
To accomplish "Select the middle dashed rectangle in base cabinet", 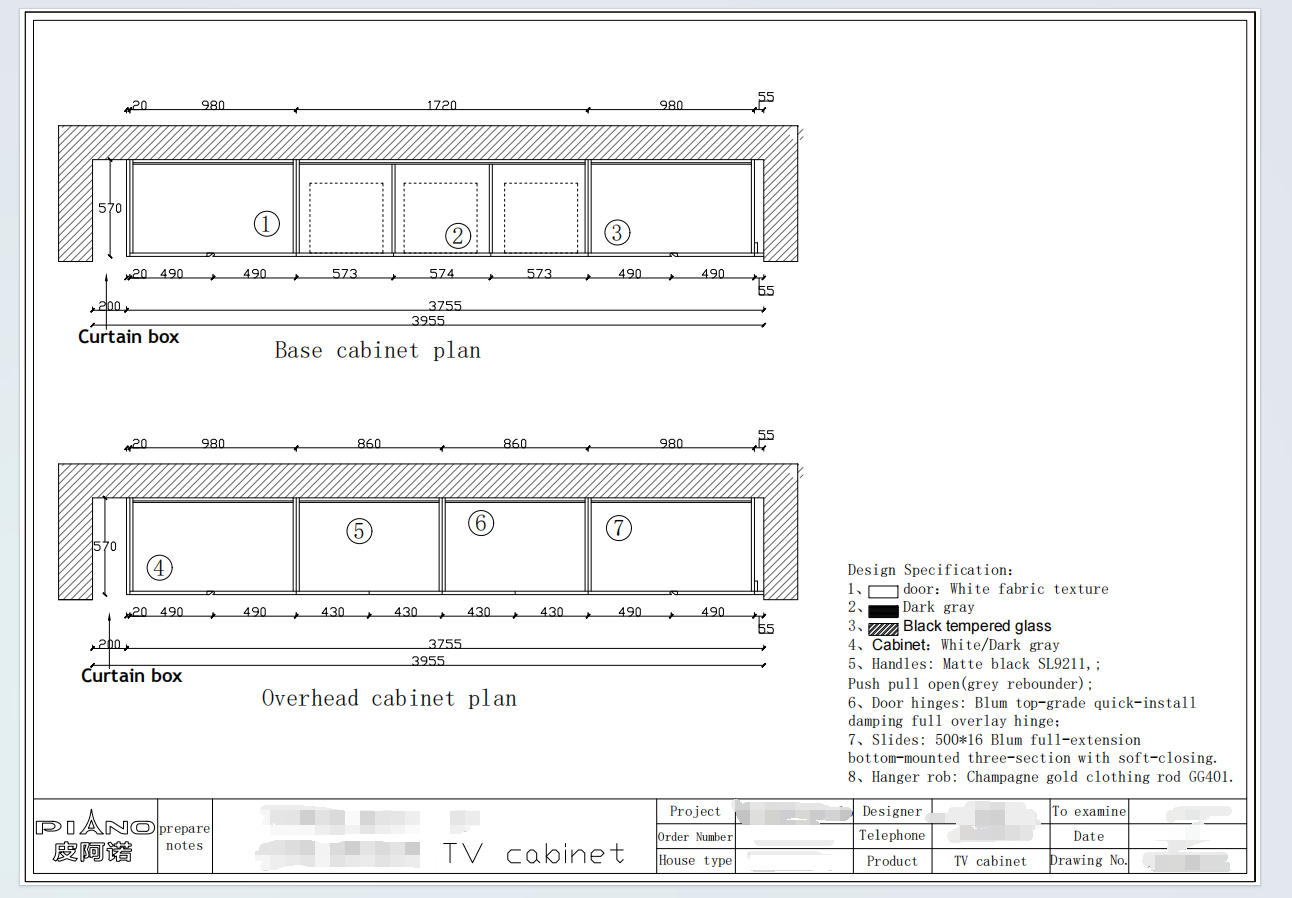I will [441, 217].
